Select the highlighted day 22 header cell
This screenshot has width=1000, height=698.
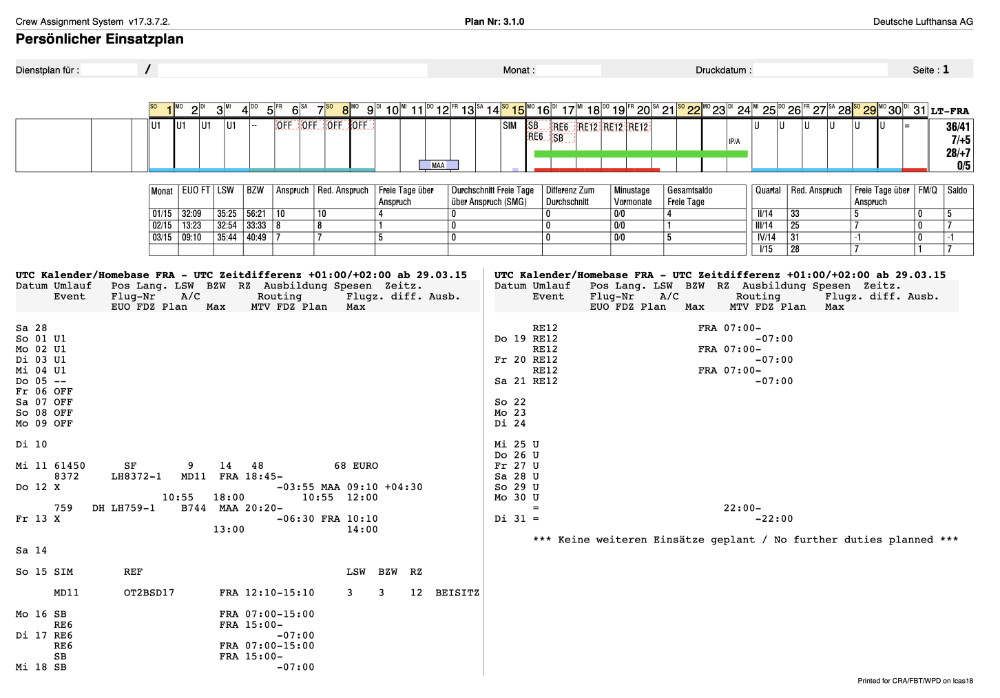point(689,110)
